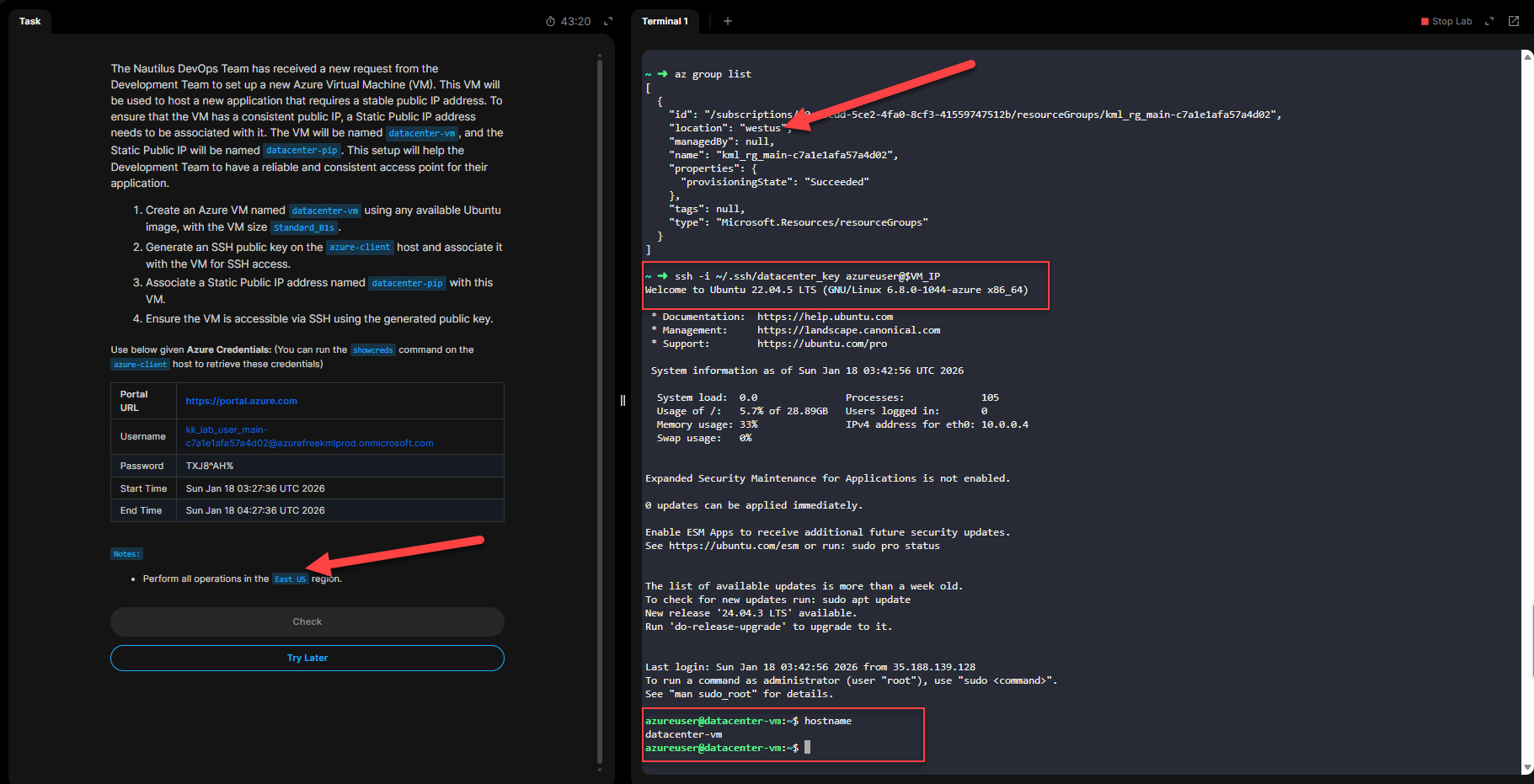Click the kk_lab_user_main username link
Viewport: 1534px width, 784px height.
click(x=309, y=436)
